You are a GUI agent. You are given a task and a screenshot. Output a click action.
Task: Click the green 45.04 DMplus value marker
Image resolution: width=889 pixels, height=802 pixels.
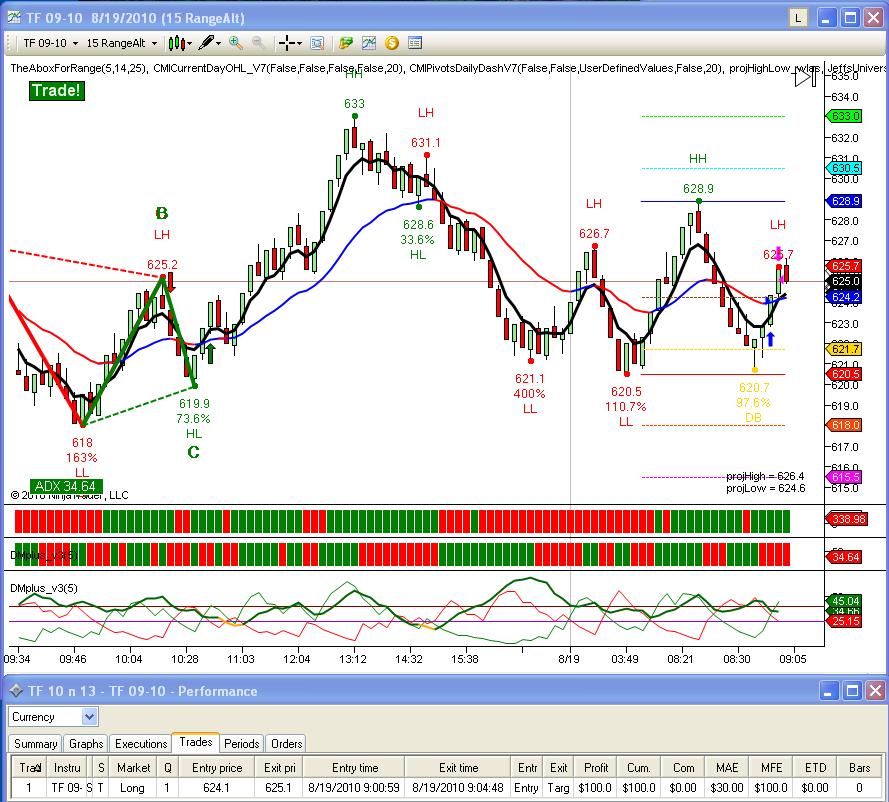click(x=844, y=601)
